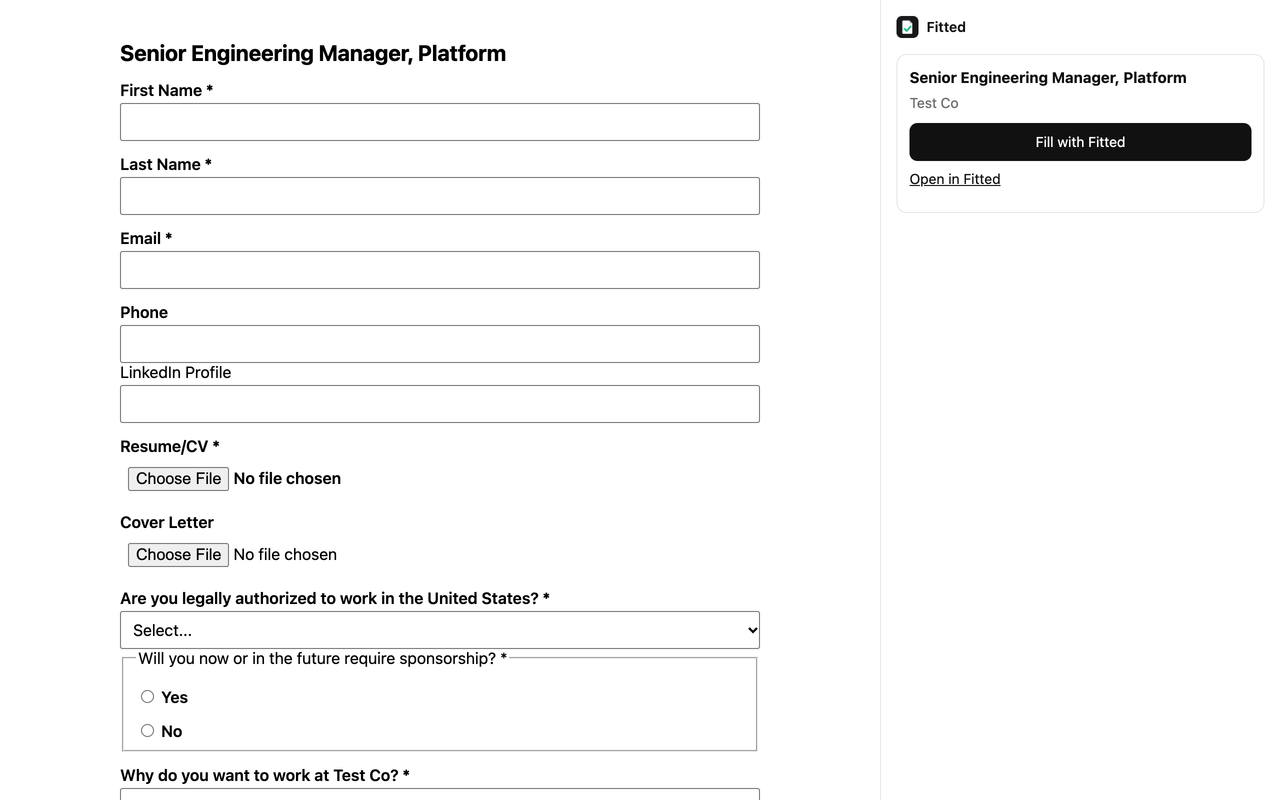Select No for requiring sponsorship
The image size is (1280, 800).
[147, 731]
